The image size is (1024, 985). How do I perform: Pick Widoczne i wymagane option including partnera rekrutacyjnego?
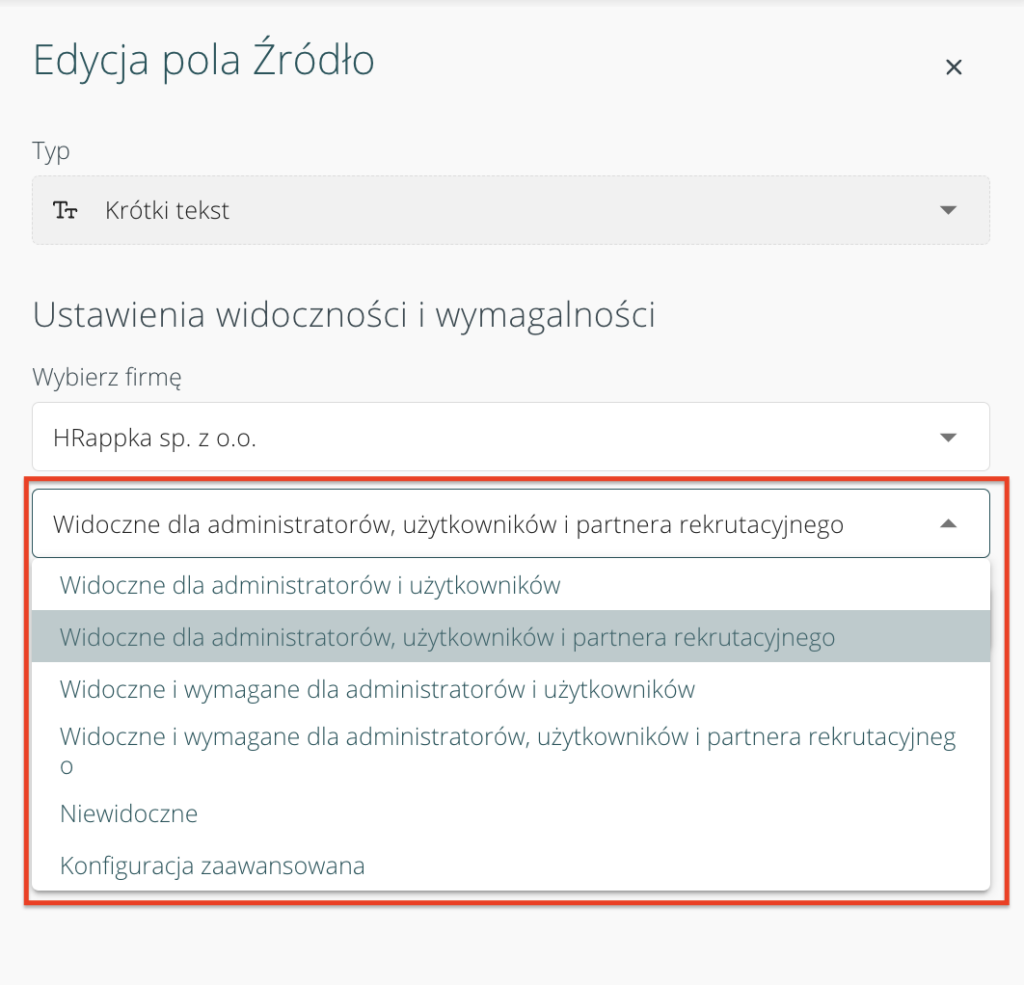point(507,738)
